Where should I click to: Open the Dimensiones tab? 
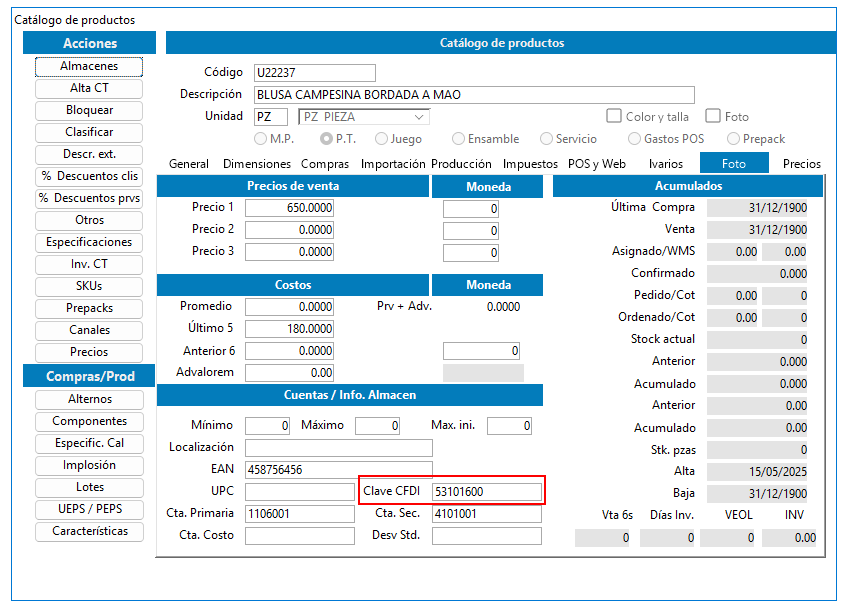257,164
